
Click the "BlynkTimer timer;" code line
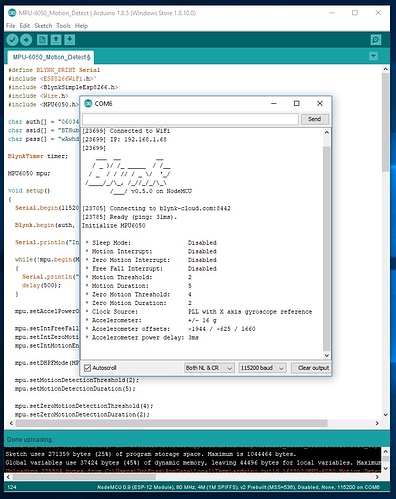tap(38, 156)
